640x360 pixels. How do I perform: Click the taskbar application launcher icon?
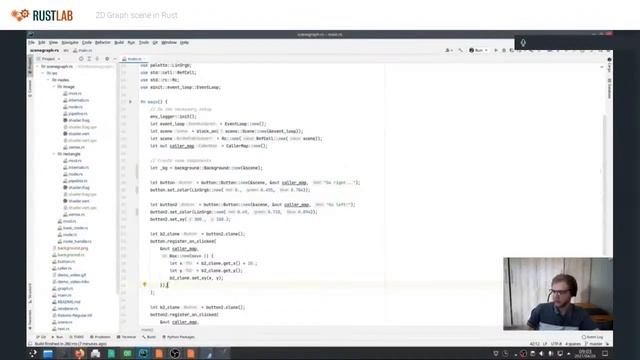pyautogui.click(x=33, y=353)
